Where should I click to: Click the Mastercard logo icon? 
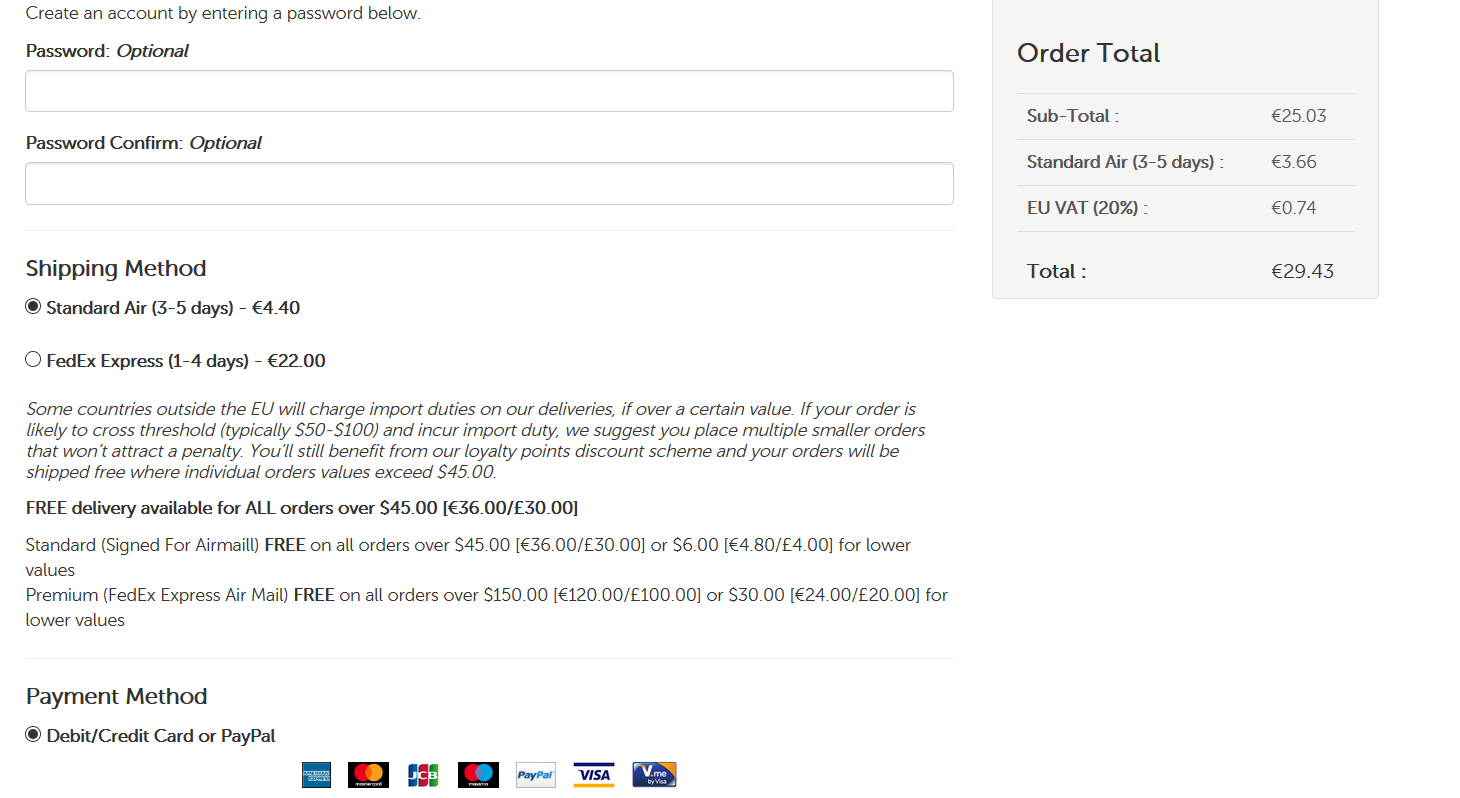pos(368,775)
